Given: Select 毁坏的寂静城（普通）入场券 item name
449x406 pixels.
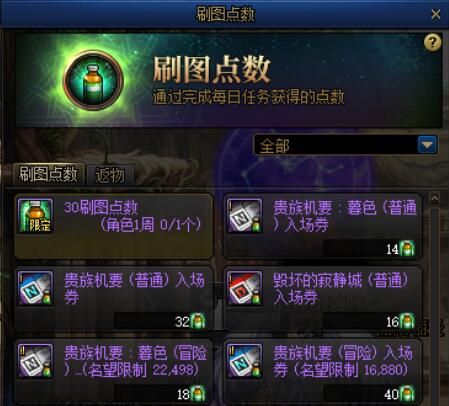Looking at the screenshot, I should point(341,289).
